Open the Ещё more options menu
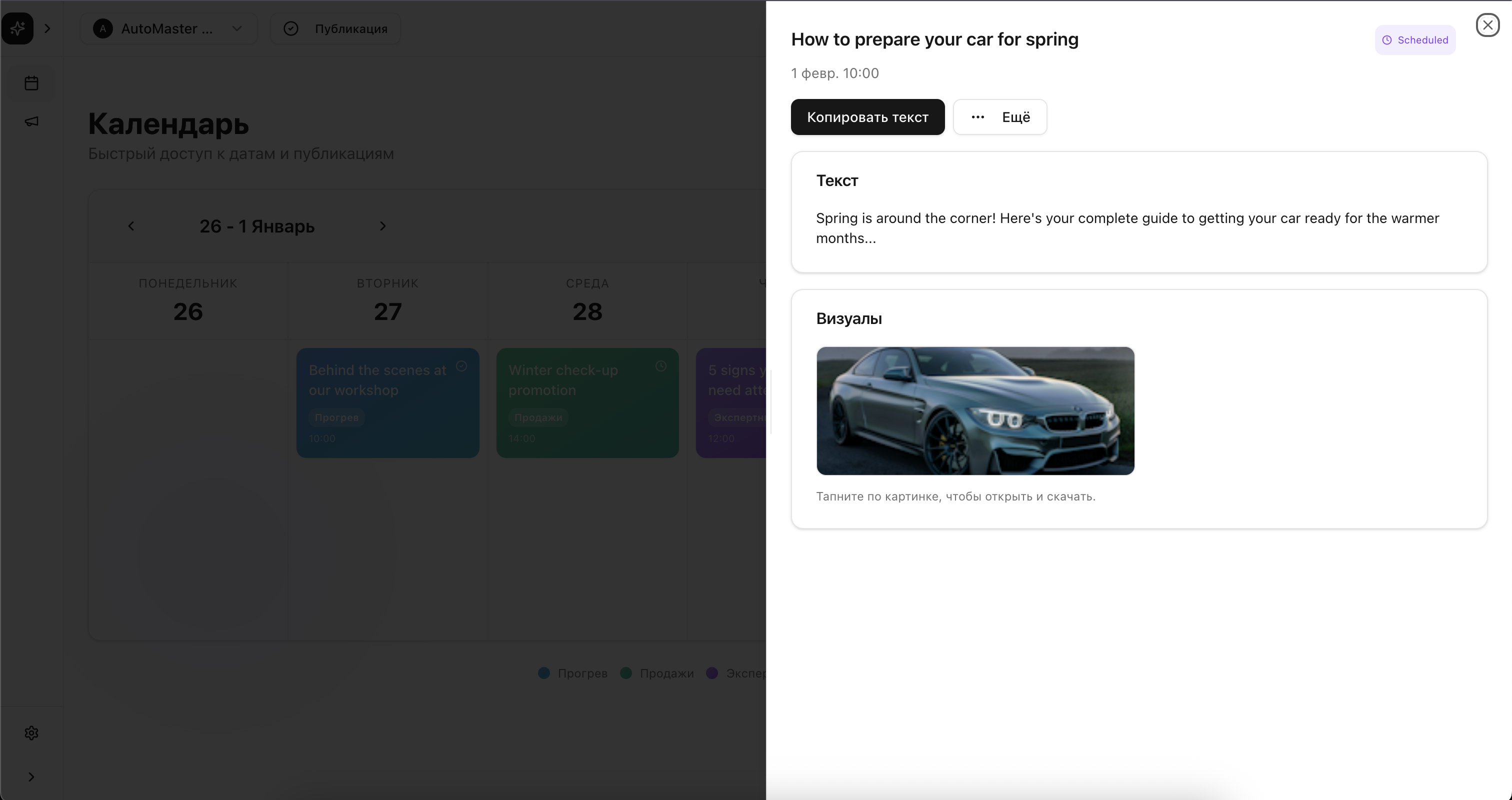This screenshot has height=800, width=1512. [x=999, y=117]
